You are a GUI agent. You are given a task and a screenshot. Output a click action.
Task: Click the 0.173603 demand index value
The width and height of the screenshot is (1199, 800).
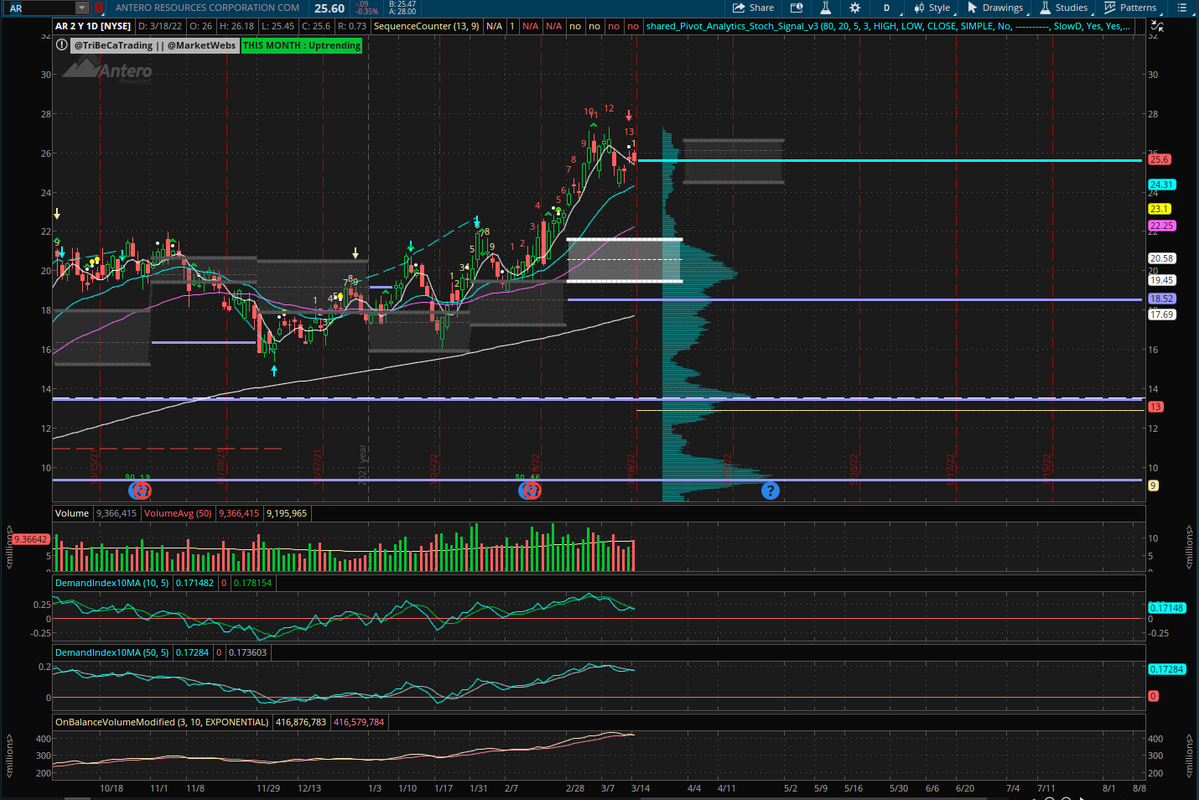247,652
